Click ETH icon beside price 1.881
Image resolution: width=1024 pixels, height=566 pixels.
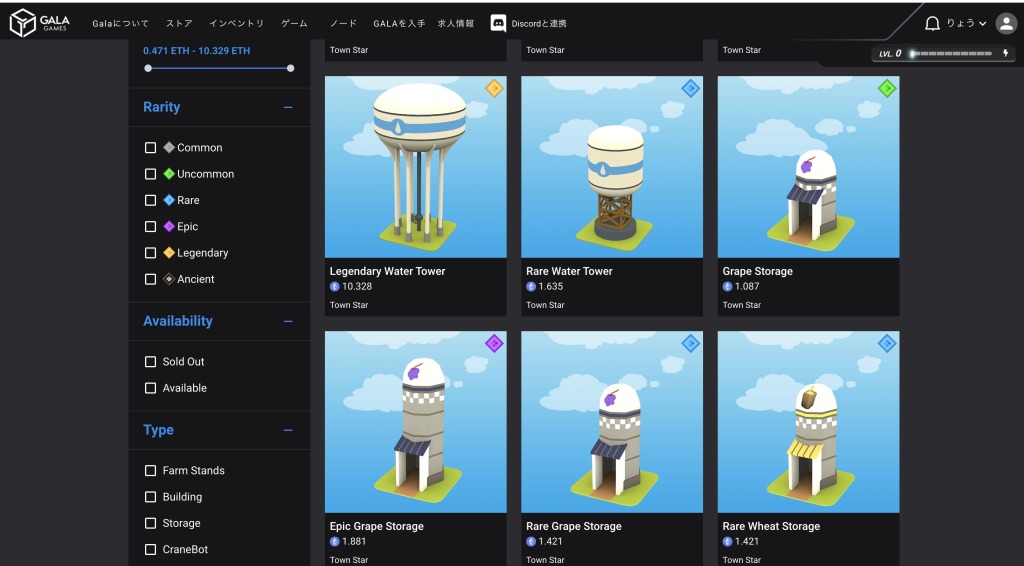tap(334, 541)
